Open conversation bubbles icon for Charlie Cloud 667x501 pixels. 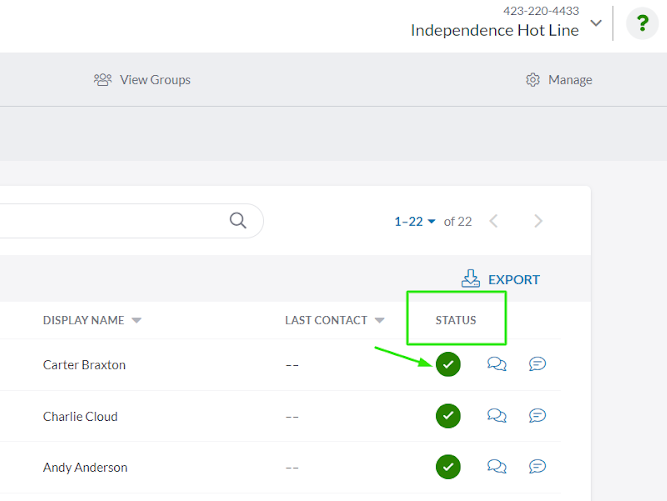(x=496, y=416)
